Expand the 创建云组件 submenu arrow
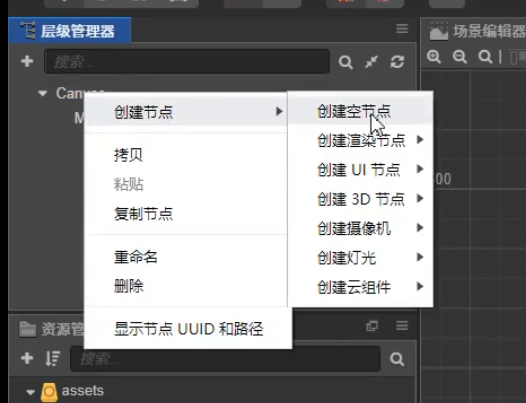 [x=420, y=287]
